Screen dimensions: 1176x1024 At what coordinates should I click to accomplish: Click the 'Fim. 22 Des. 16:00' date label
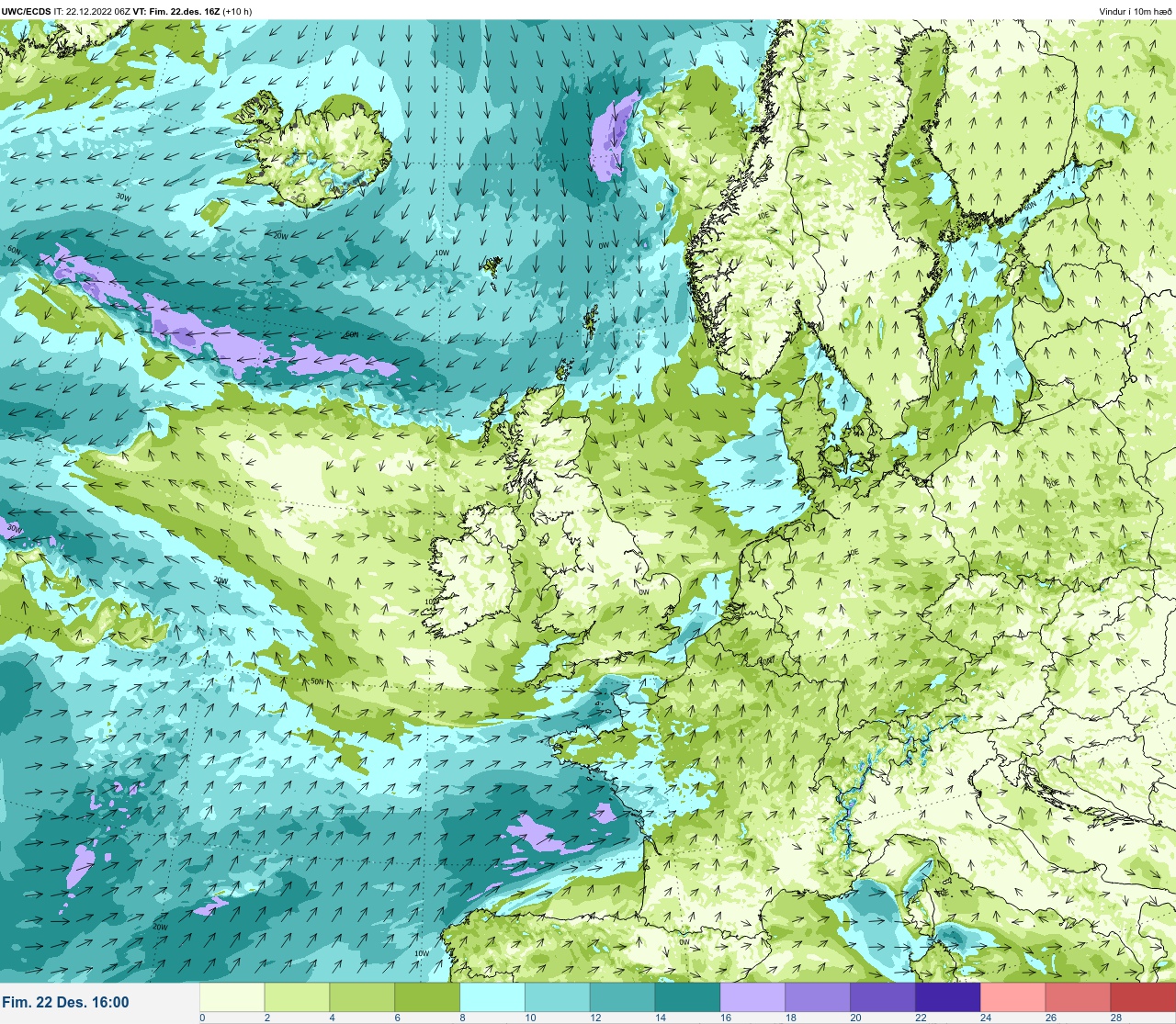[66, 1002]
